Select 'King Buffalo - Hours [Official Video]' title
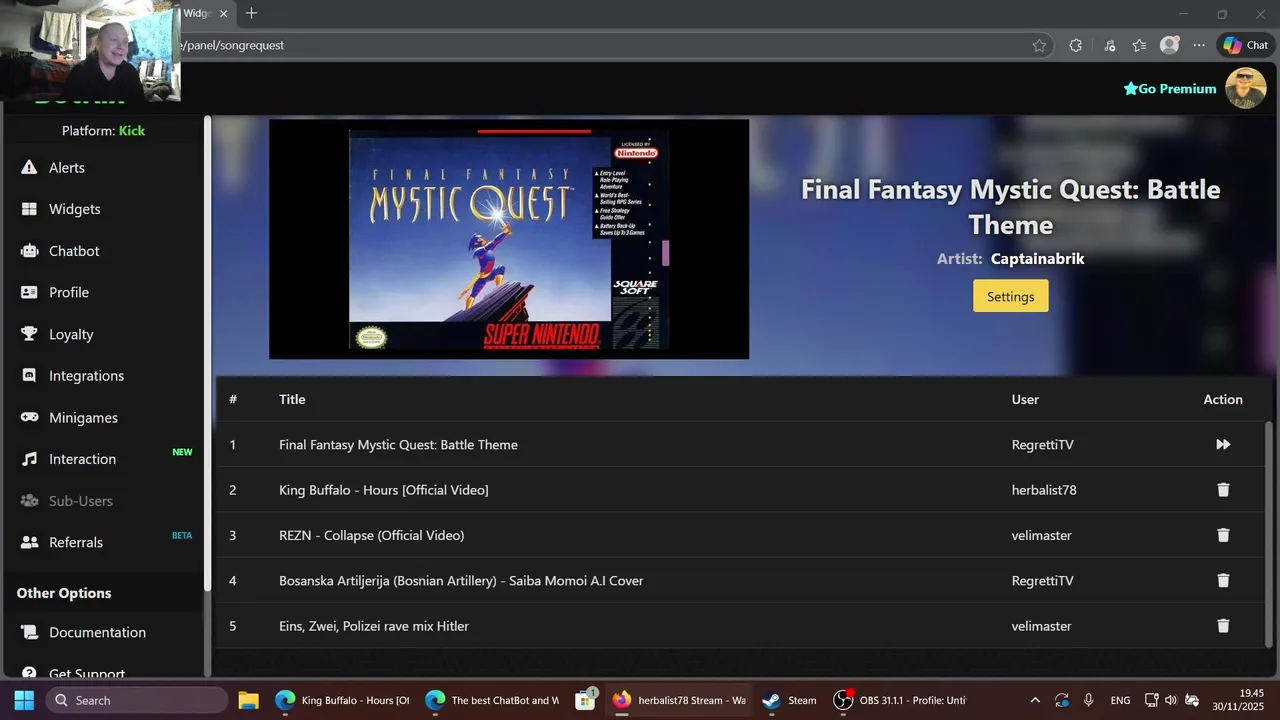The image size is (1280, 720). (x=384, y=490)
